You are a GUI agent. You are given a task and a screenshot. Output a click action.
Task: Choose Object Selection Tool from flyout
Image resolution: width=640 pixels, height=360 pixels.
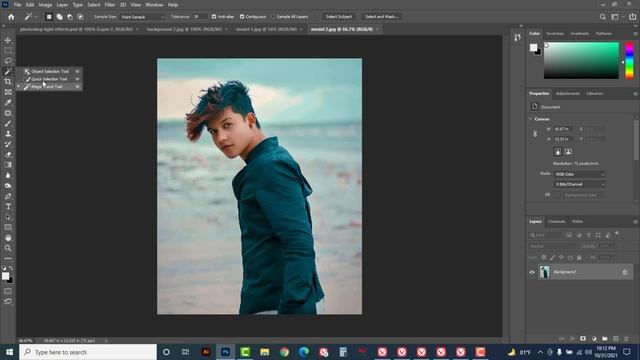click(49, 71)
